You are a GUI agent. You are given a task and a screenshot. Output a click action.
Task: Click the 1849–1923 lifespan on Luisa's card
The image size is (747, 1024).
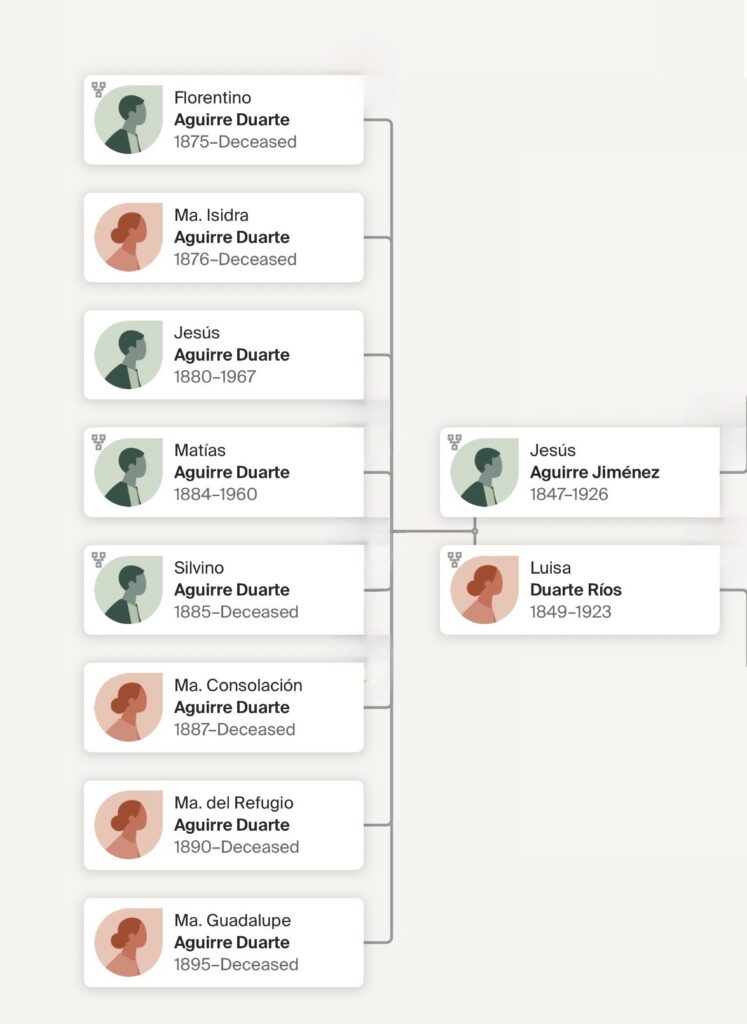point(570,612)
